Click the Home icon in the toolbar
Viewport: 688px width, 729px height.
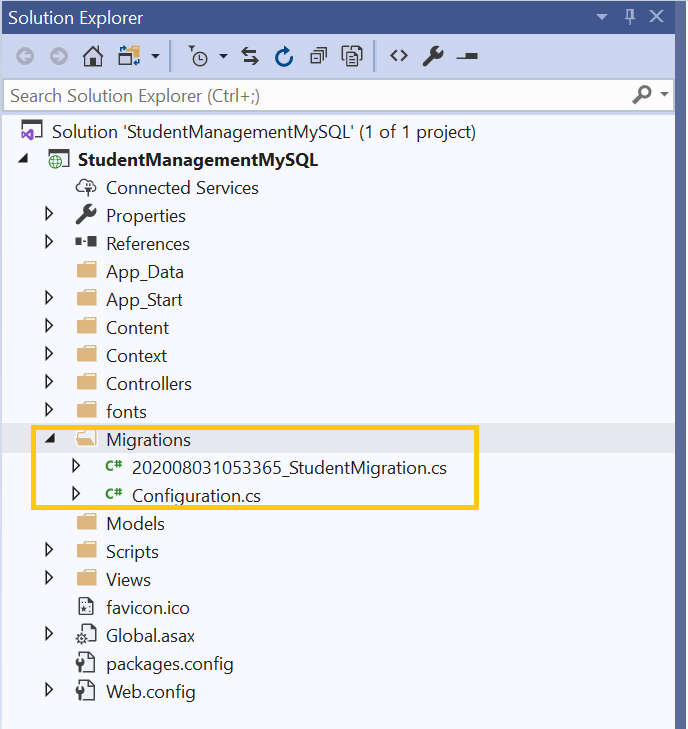pyautogui.click(x=92, y=57)
